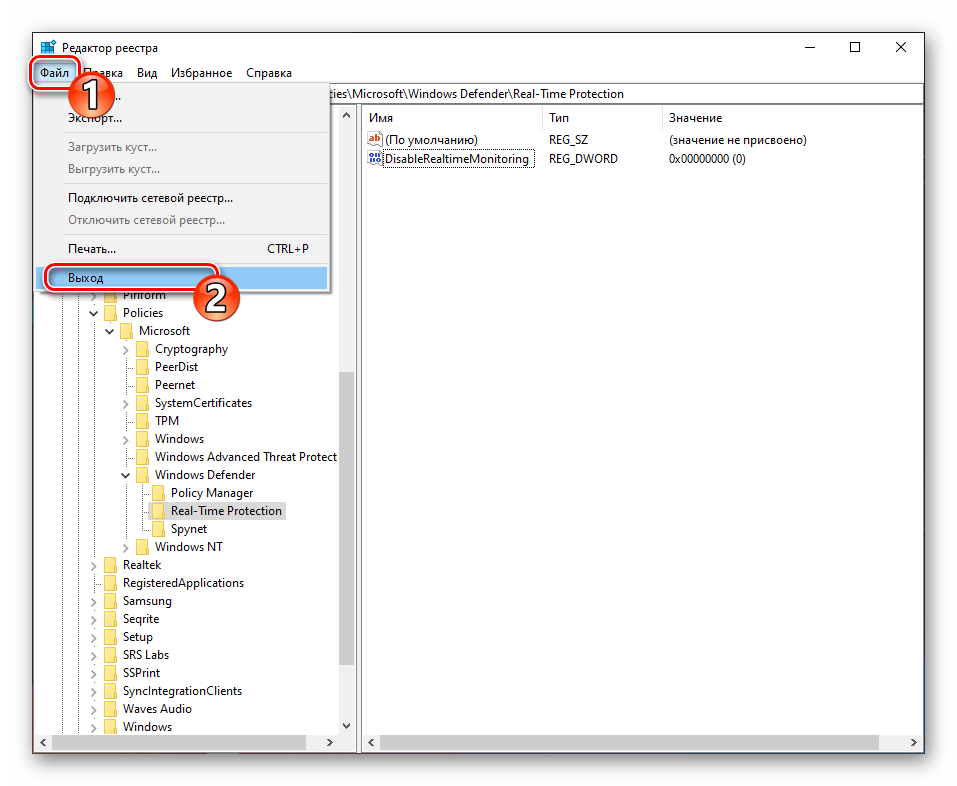957x786 pixels.
Task: Expand the Realtek tree node
Action: click(93, 566)
